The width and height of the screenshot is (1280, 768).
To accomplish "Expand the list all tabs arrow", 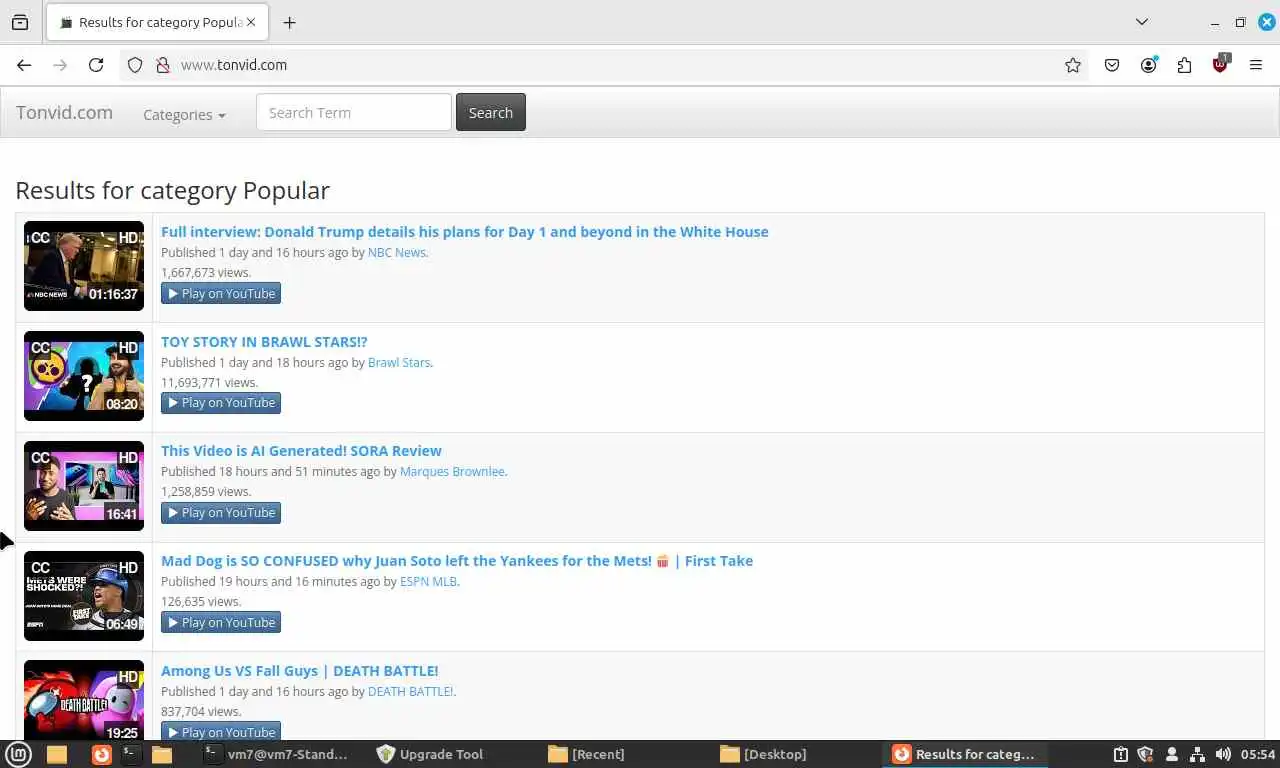I will click(1142, 22).
